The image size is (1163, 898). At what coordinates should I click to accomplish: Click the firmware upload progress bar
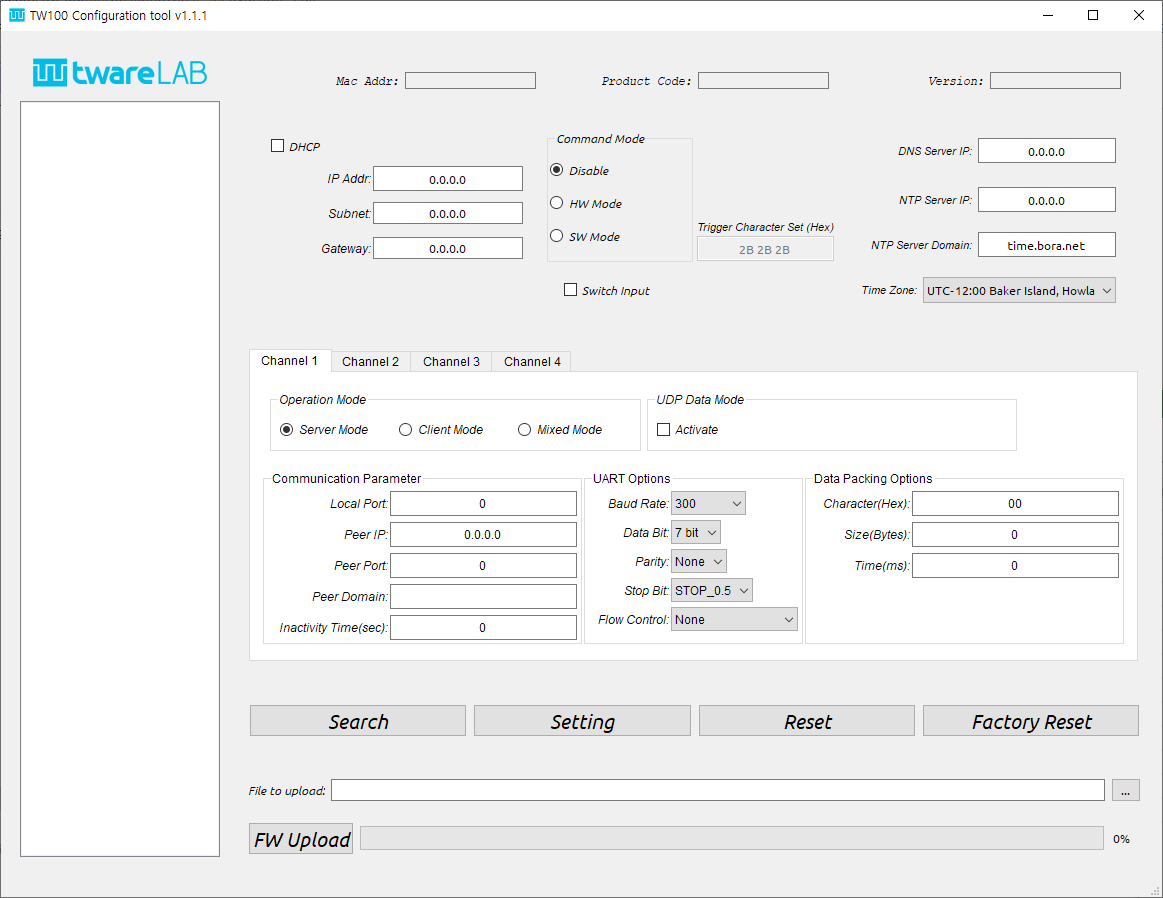point(731,839)
